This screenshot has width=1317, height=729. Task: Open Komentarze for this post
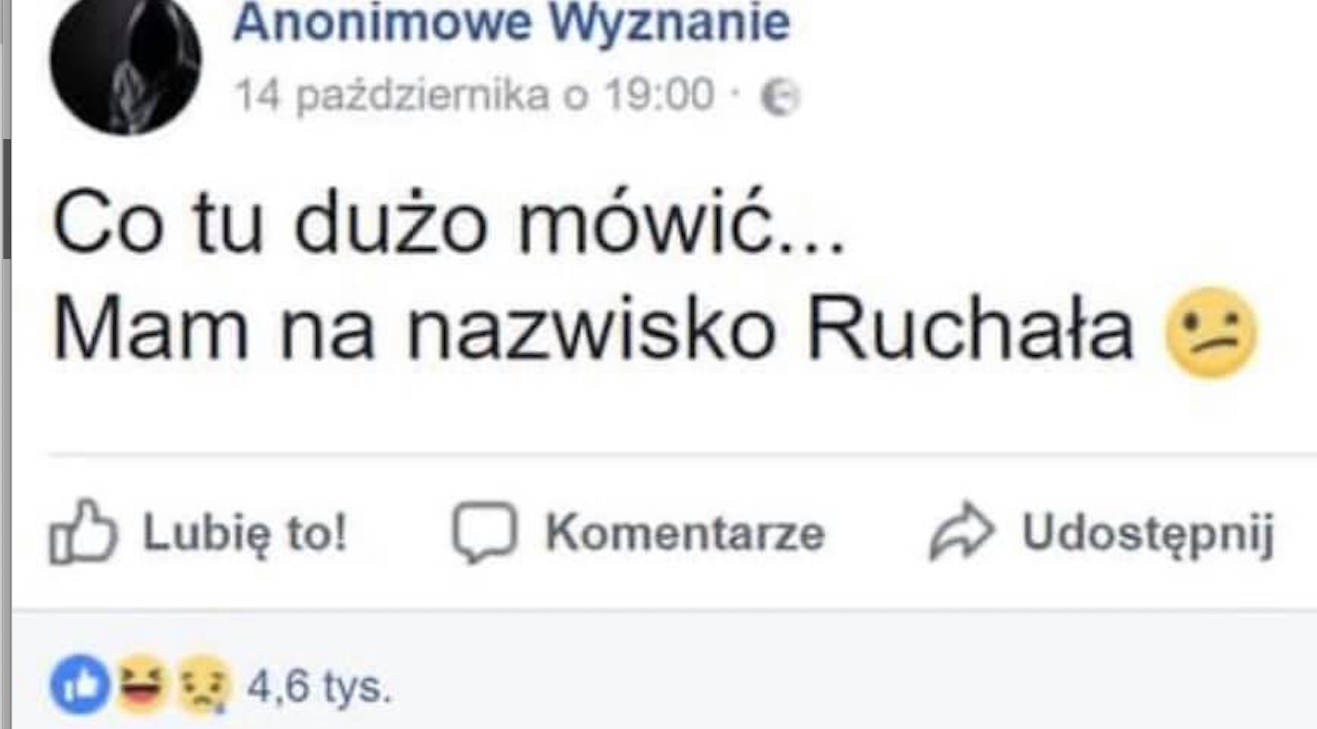[684, 533]
